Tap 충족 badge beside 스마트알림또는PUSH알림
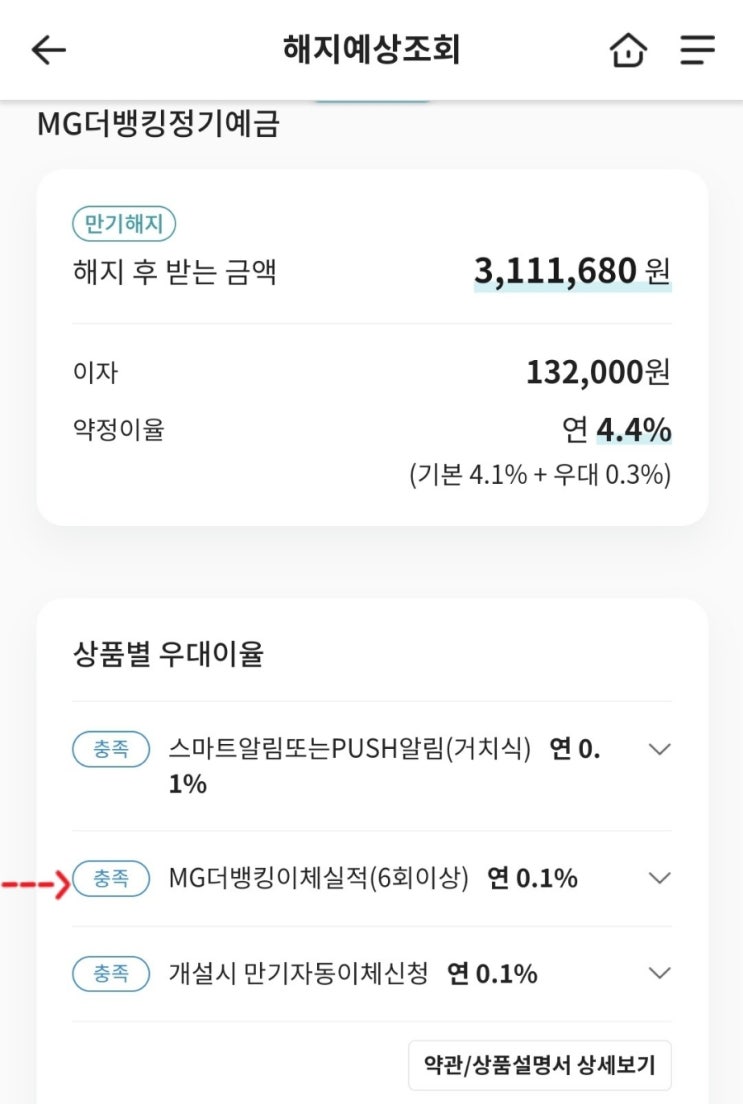 coord(111,749)
